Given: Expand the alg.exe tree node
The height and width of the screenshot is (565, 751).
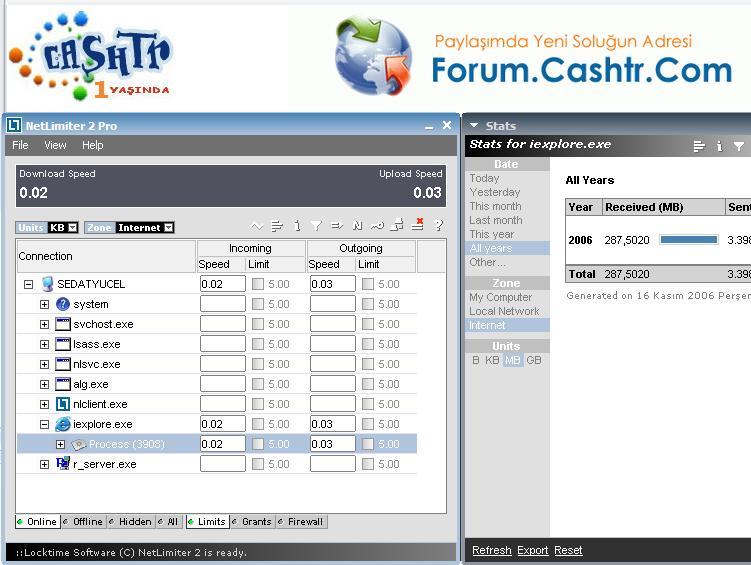Looking at the screenshot, I should click(x=45, y=384).
